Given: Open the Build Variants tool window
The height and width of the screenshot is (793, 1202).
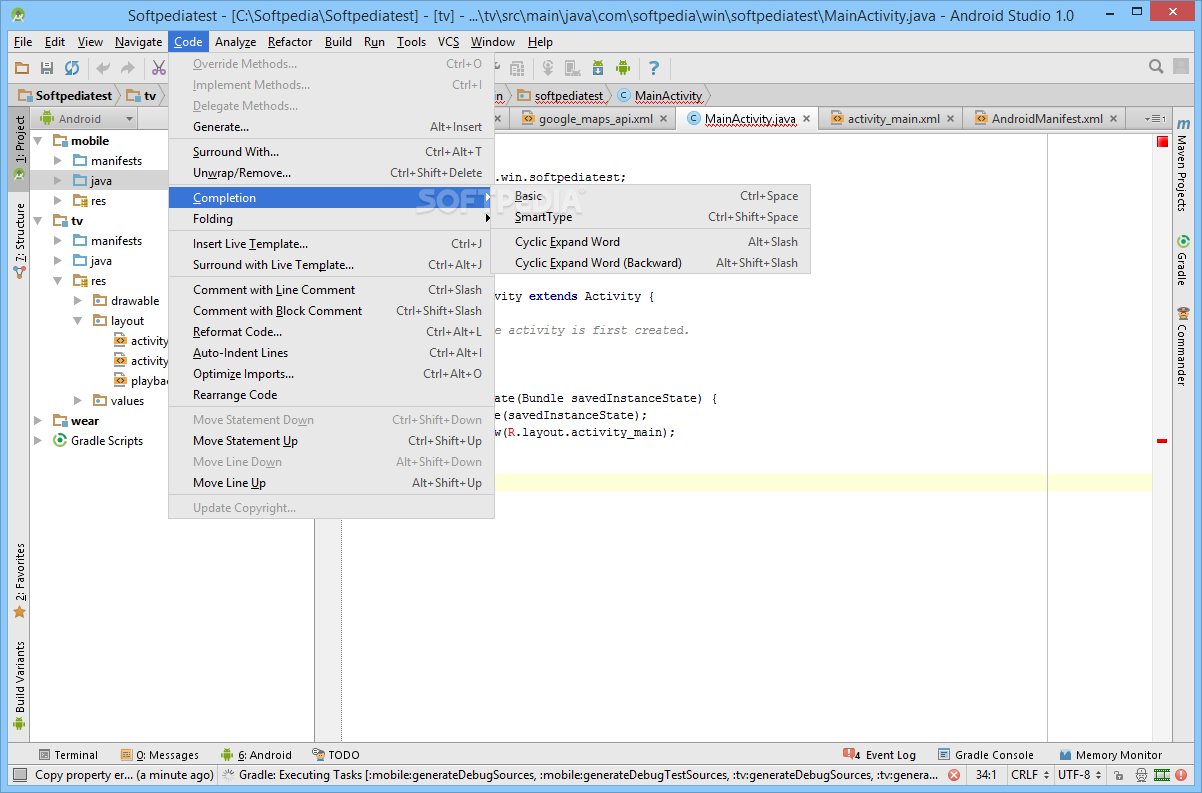Looking at the screenshot, I should pyautogui.click(x=19, y=686).
